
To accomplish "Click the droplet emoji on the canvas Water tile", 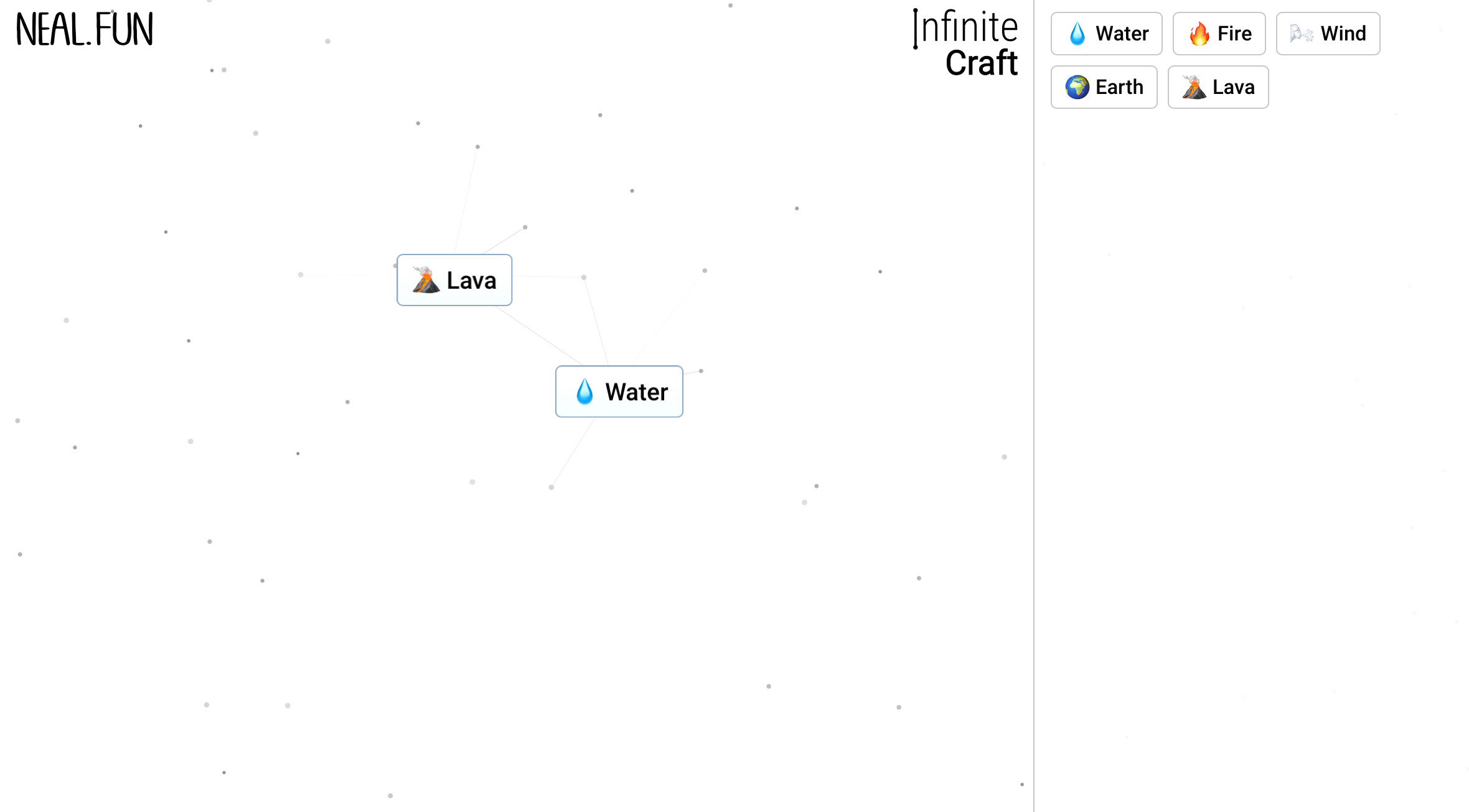I will pos(584,392).
